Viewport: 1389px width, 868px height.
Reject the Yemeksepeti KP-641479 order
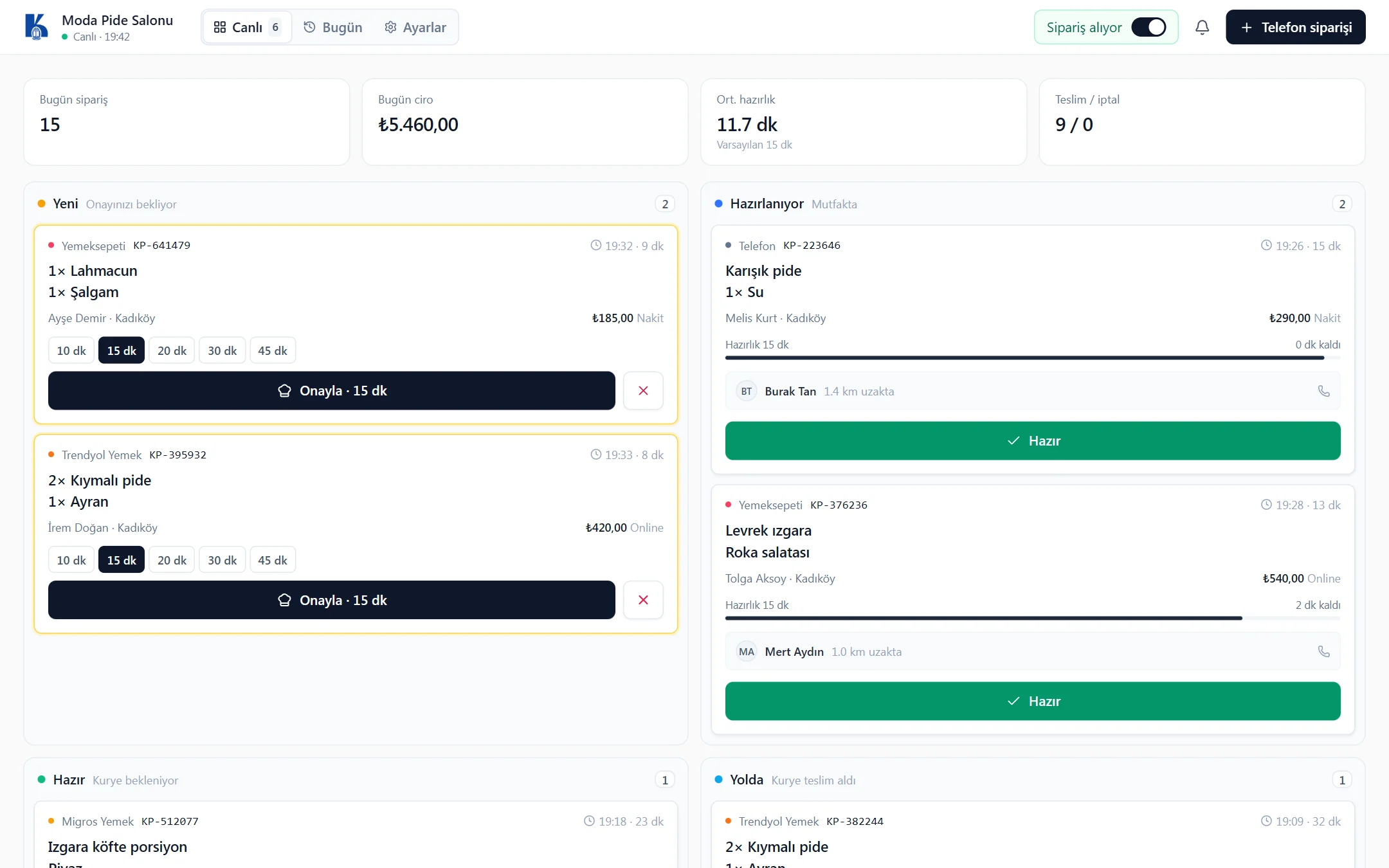(643, 390)
